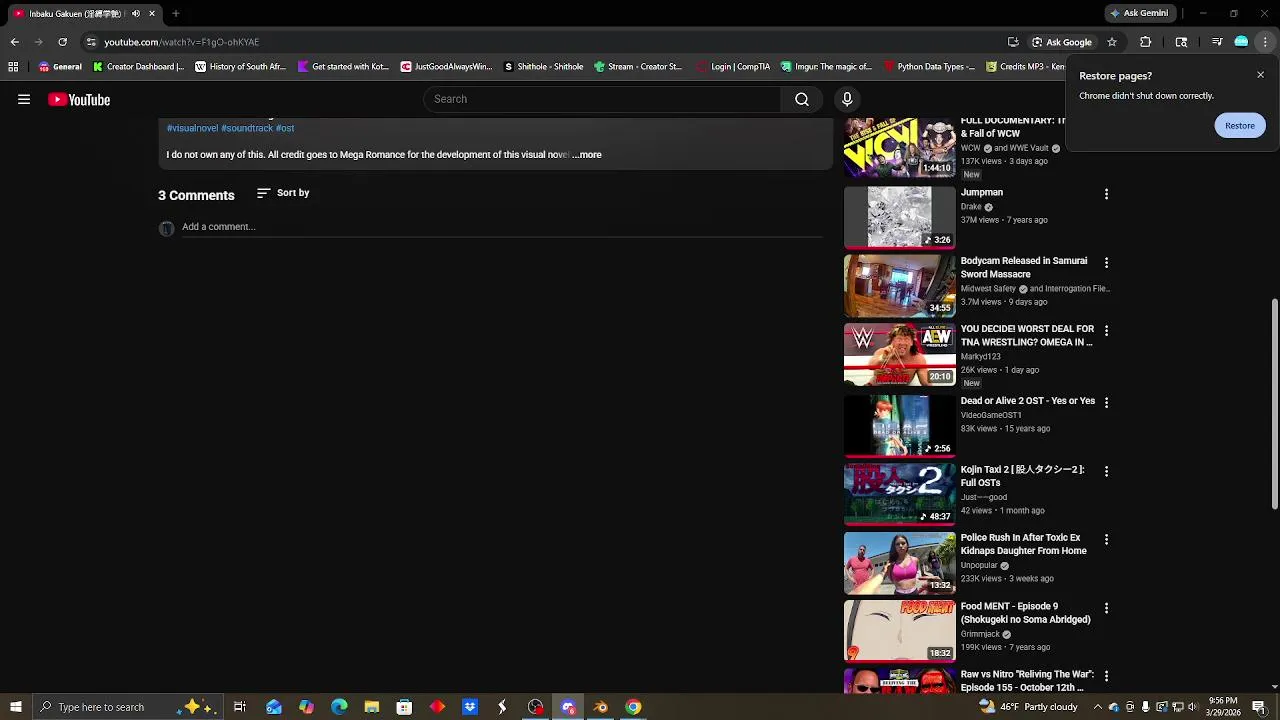Image resolution: width=1280 pixels, height=720 pixels.
Task: Open the Python Data Types bookmark
Action: click(x=929, y=67)
